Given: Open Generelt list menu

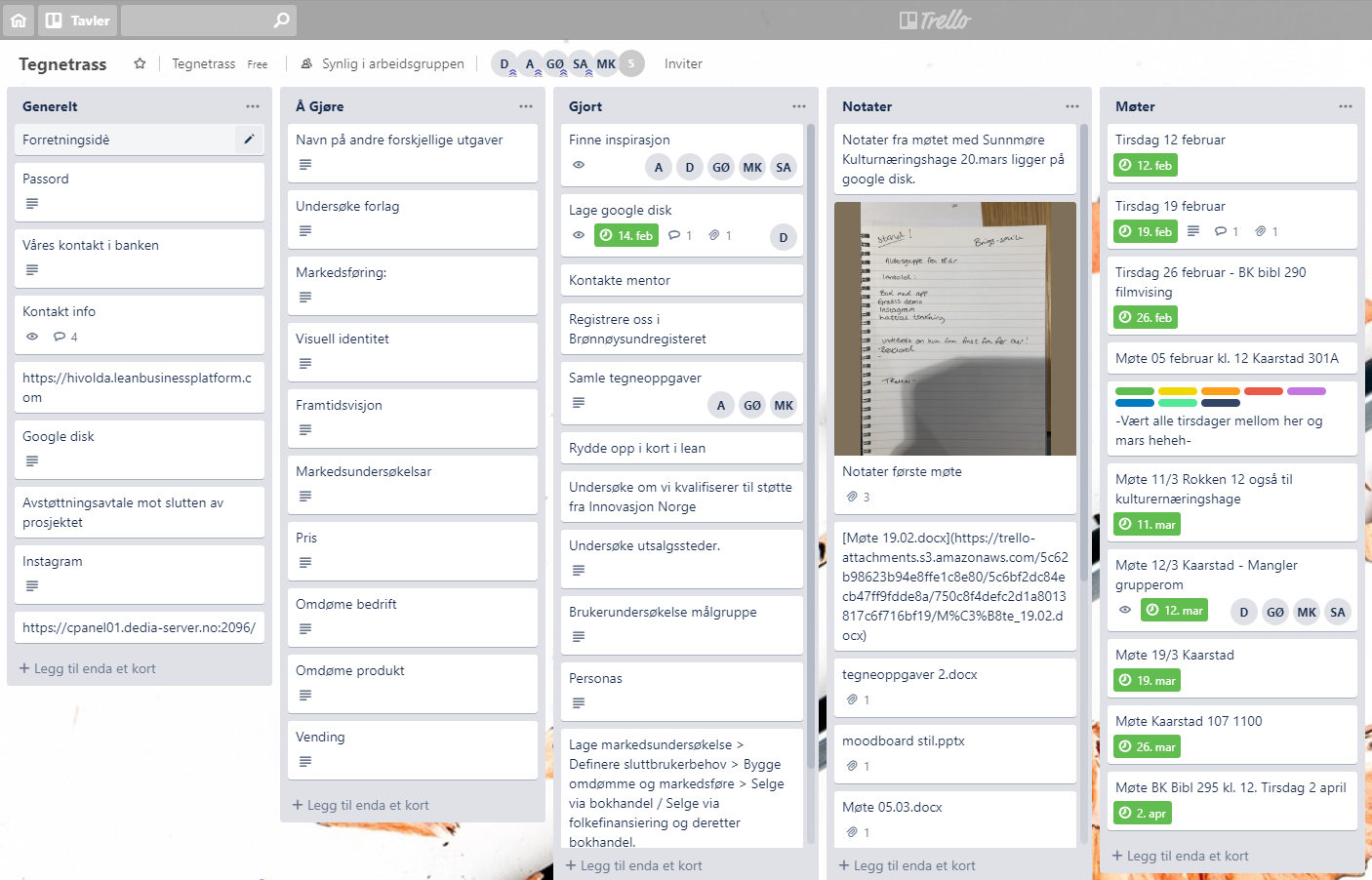Looking at the screenshot, I should [253, 106].
